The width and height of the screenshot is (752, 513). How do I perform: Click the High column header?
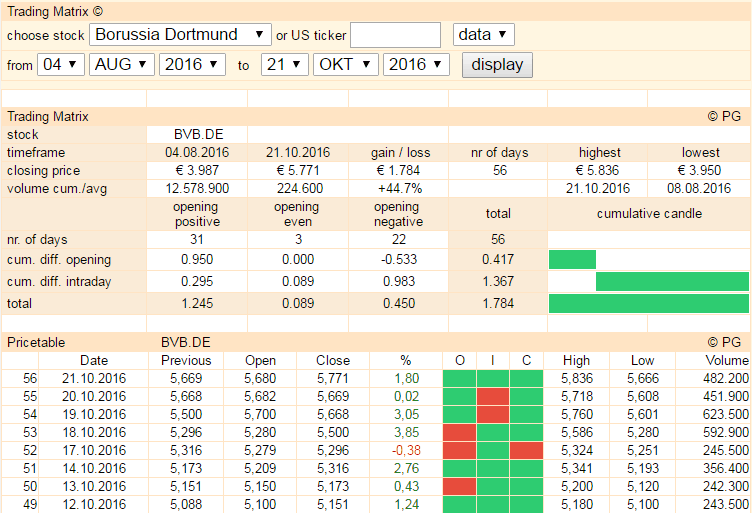[576, 361]
